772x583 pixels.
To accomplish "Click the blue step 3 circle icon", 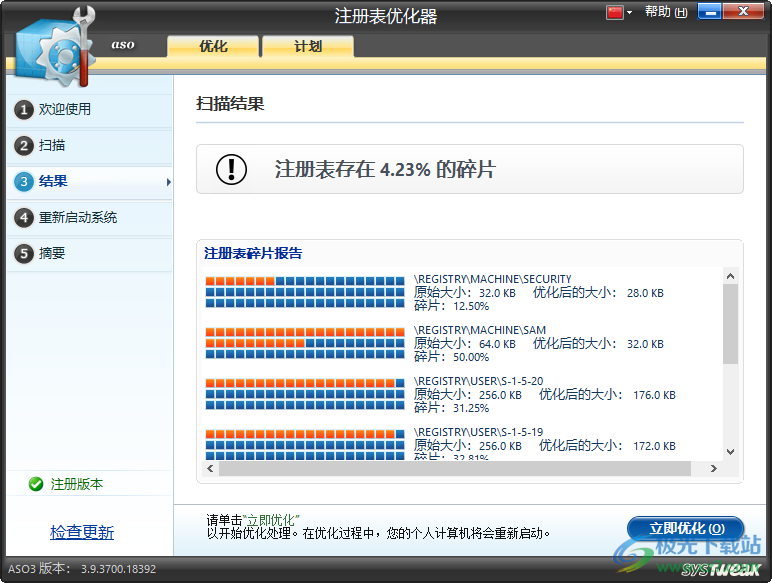I will click(x=24, y=182).
